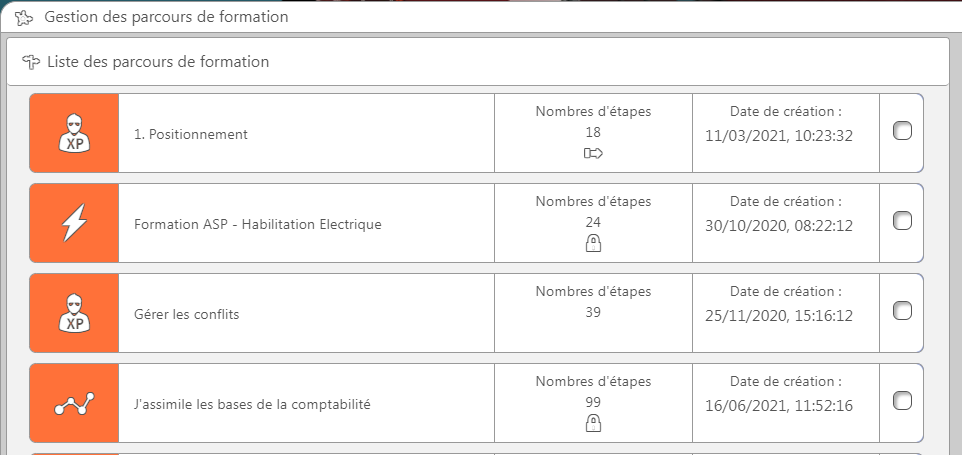Click the signpost icon beside Liste des parcours
Image resolution: width=962 pixels, height=455 pixels.
31,62
